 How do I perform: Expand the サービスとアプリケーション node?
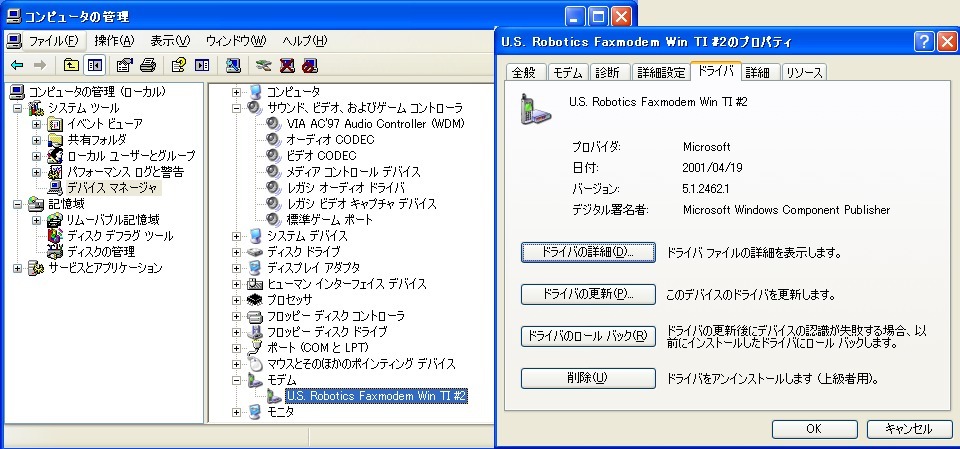(x=18, y=268)
